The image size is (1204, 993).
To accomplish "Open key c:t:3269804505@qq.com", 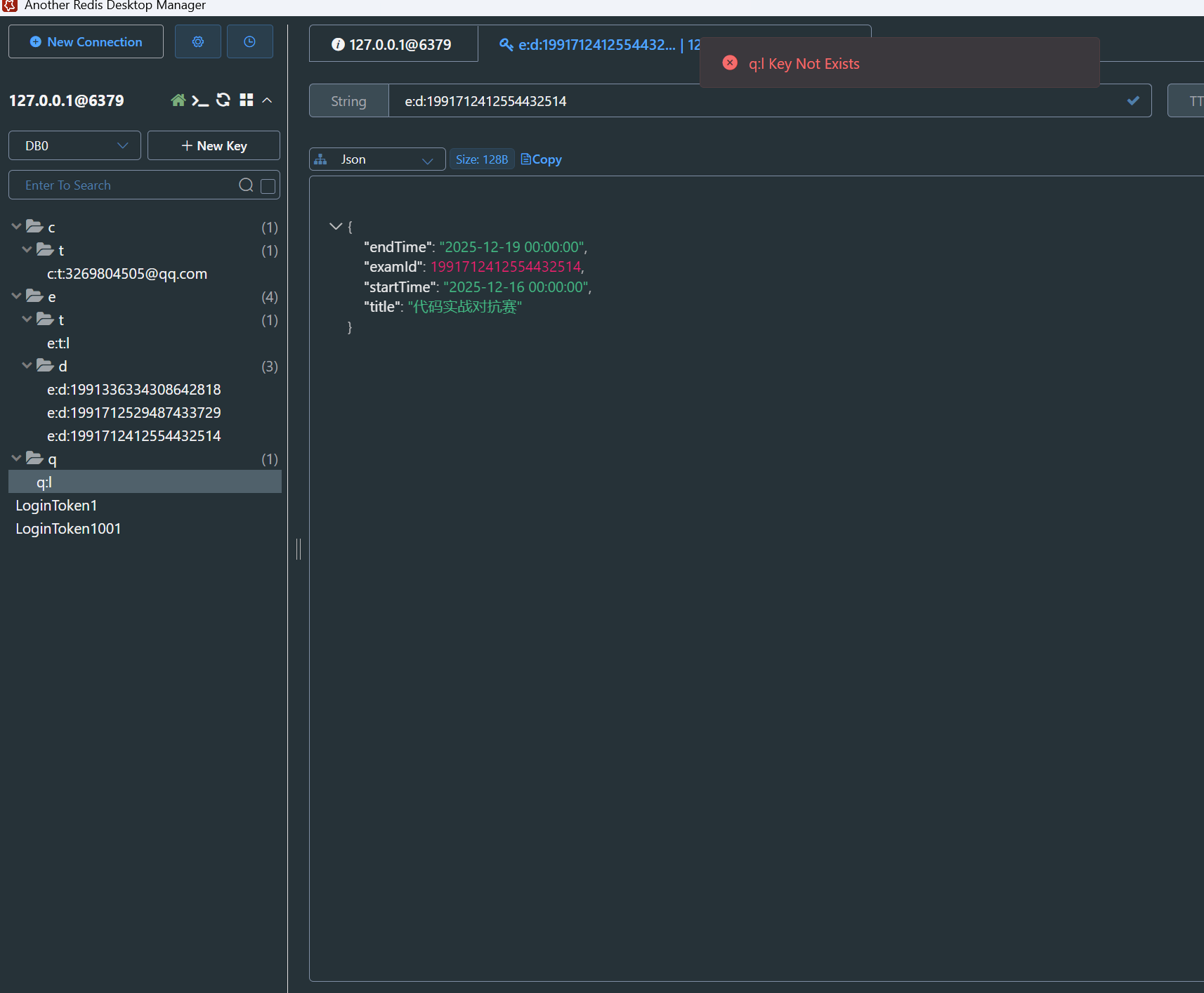I will point(127,273).
